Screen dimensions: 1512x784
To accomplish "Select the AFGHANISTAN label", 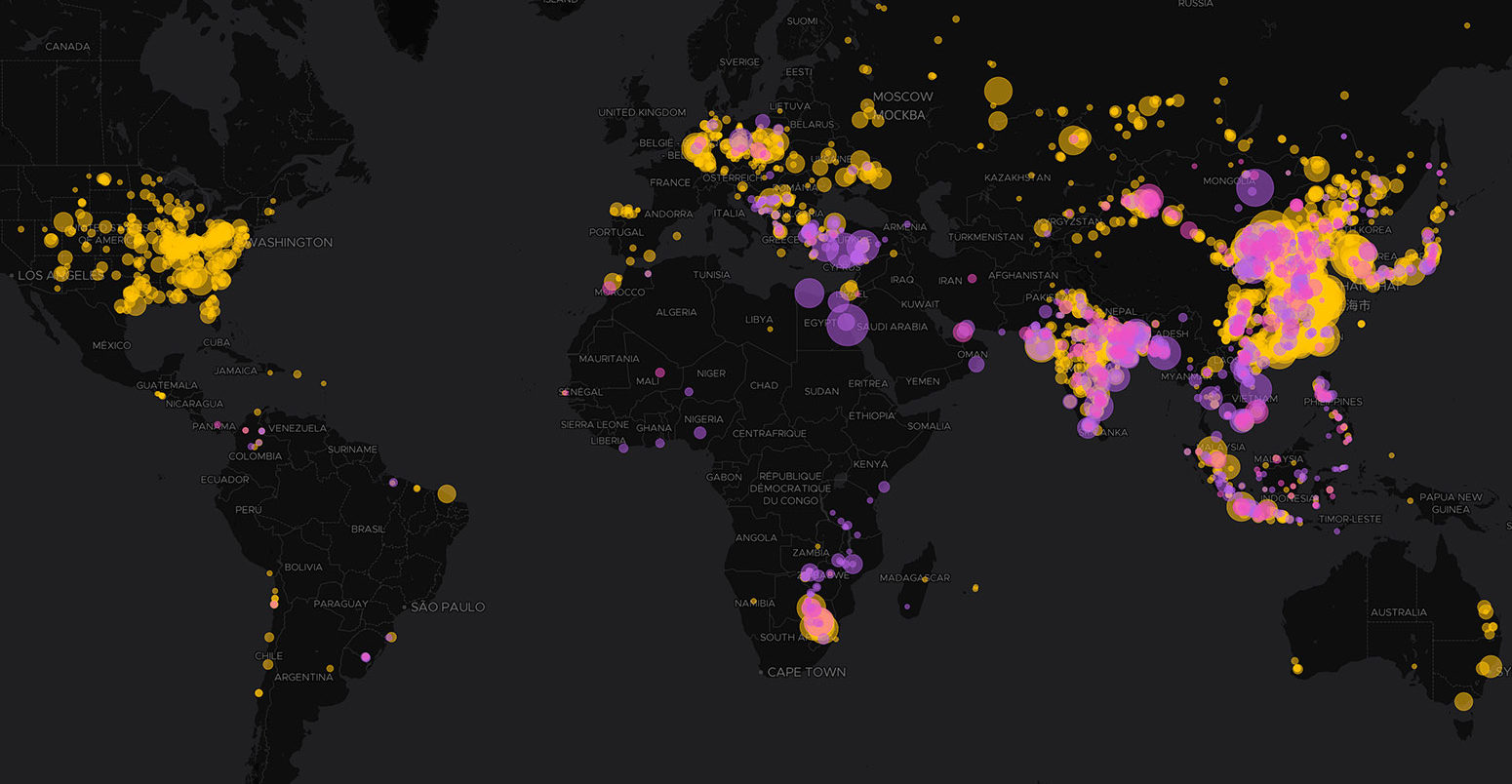I will pos(1022,275).
